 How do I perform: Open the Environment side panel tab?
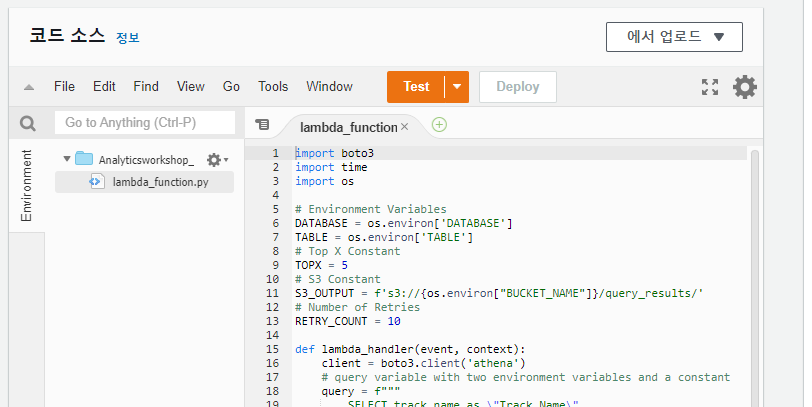(x=26, y=185)
